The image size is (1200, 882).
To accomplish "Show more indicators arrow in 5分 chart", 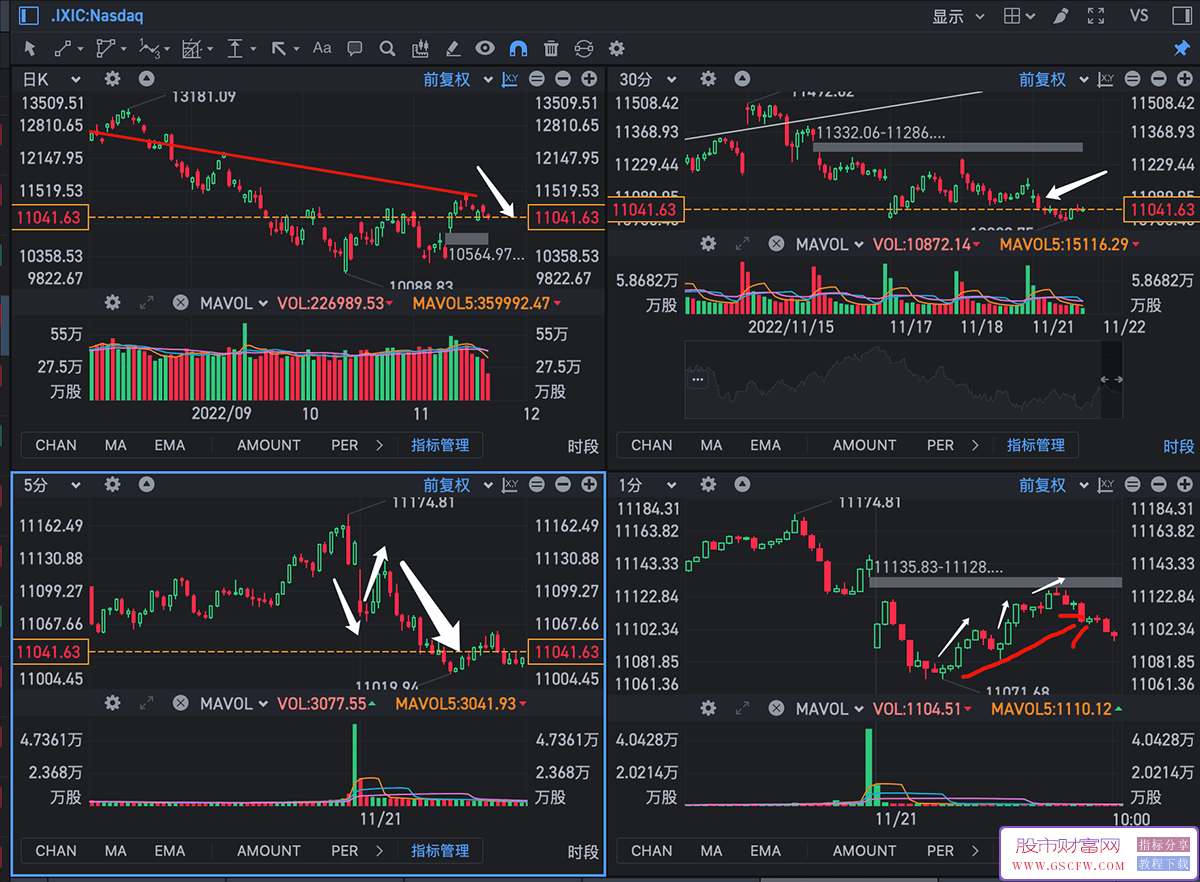I will 379,851.
